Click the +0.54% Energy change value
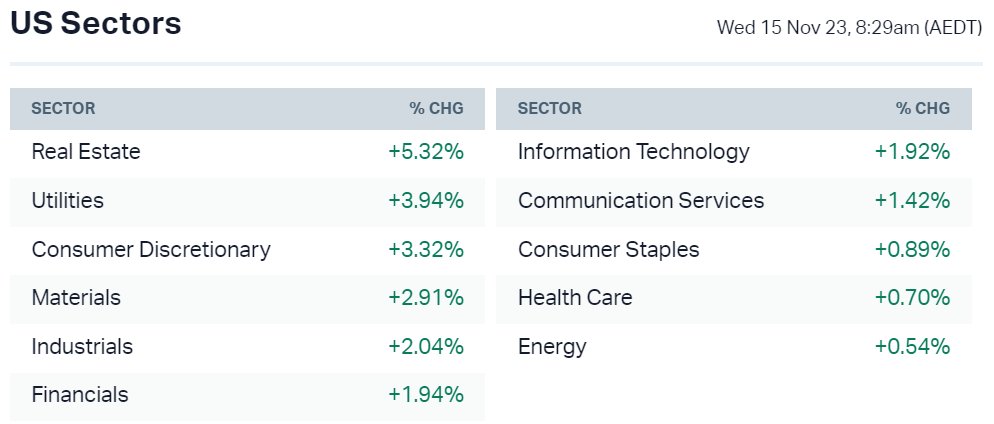Viewport: 994px width, 424px height. click(912, 347)
